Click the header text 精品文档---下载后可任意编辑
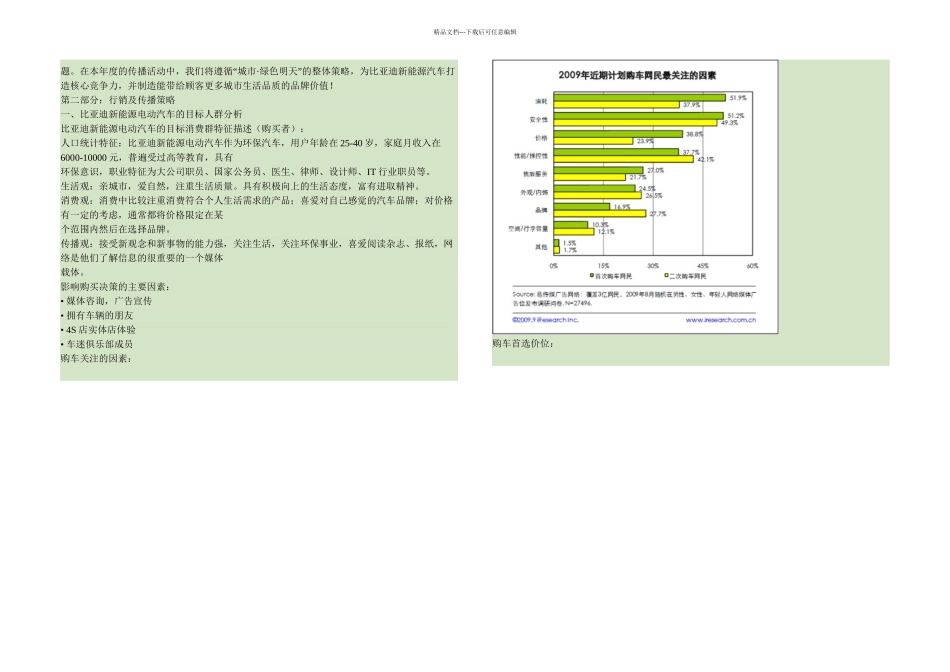 click(x=475, y=32)
